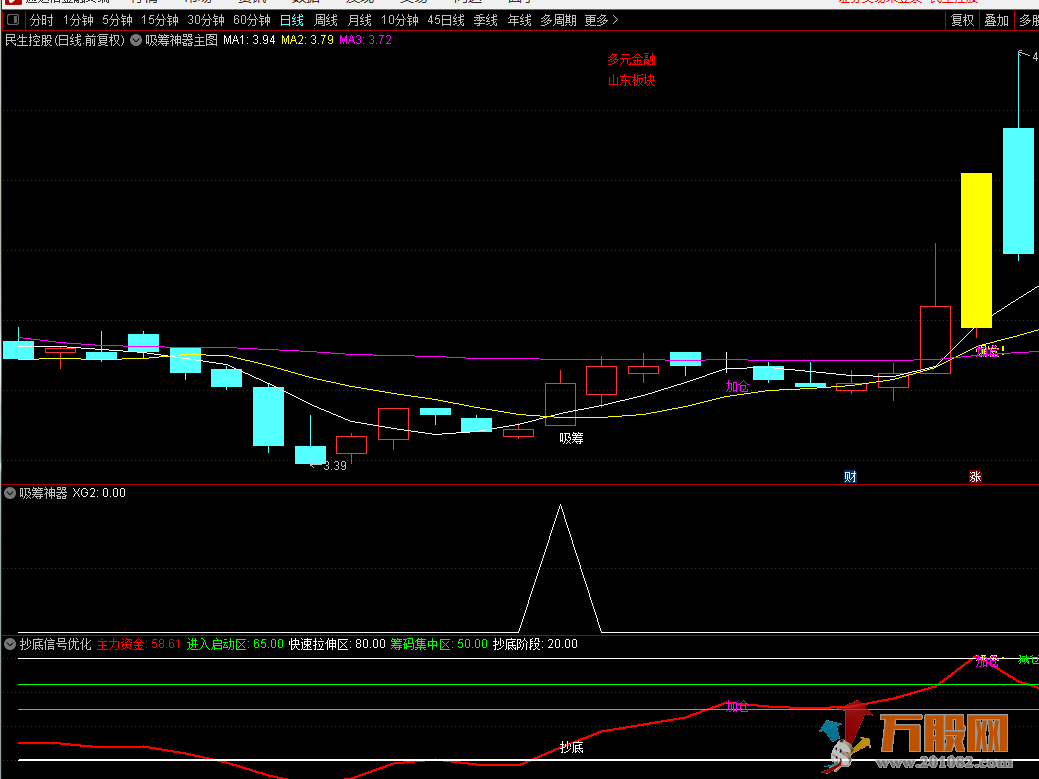Switch to the 60分钟 period tab
This screenshot has width=1039, height=779.
point(252,20)
